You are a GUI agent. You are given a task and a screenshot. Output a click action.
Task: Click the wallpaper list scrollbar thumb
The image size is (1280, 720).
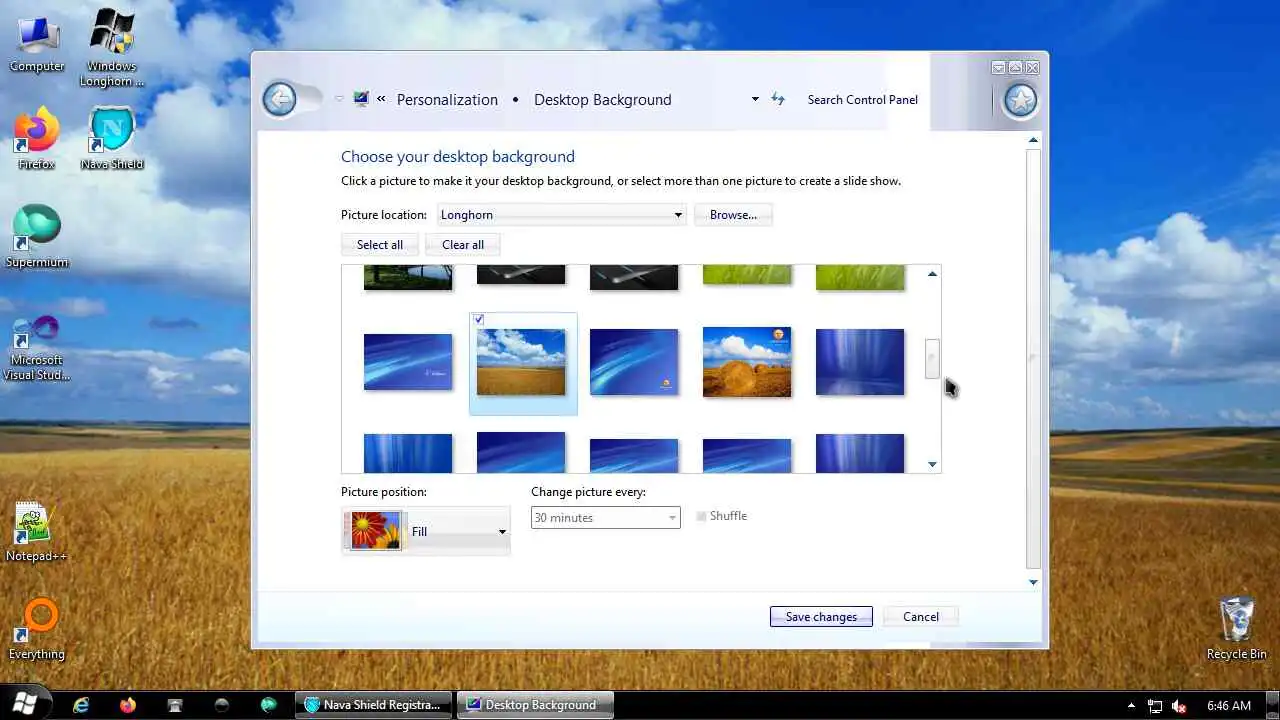(x=932, y=359)
